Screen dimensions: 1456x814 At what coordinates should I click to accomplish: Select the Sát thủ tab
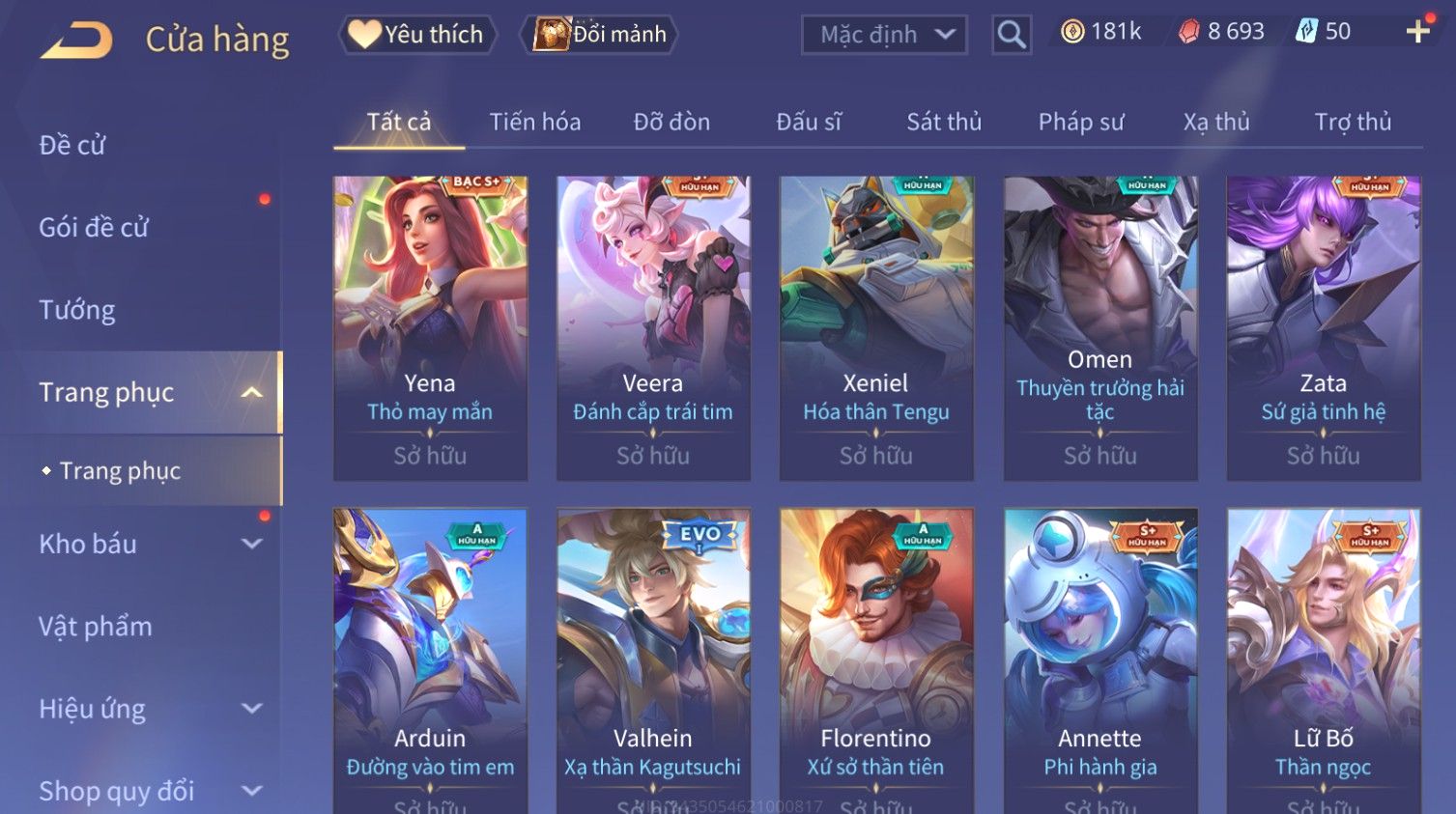pos(944,122)
